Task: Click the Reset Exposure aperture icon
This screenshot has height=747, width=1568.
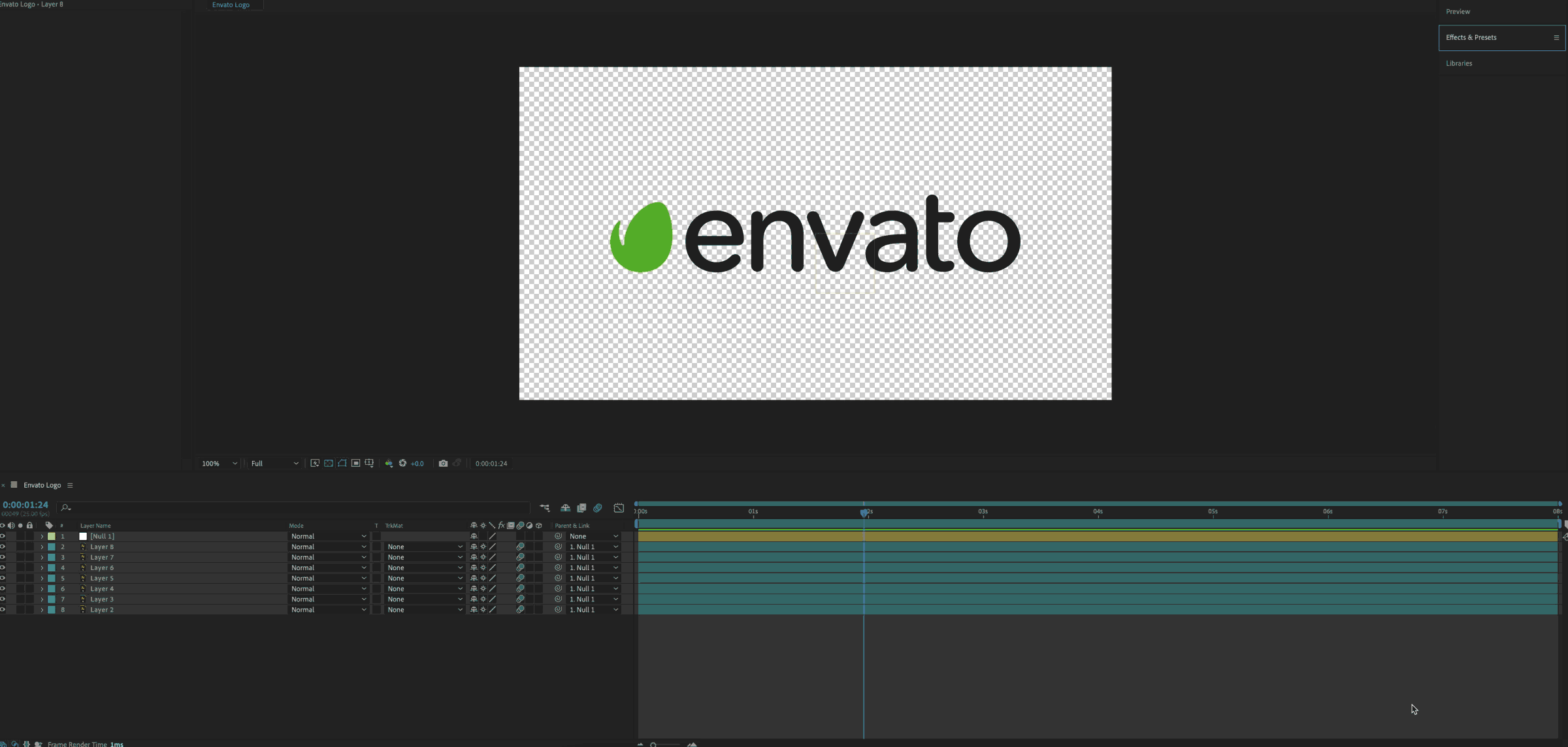Action: [x=402, y=464]
